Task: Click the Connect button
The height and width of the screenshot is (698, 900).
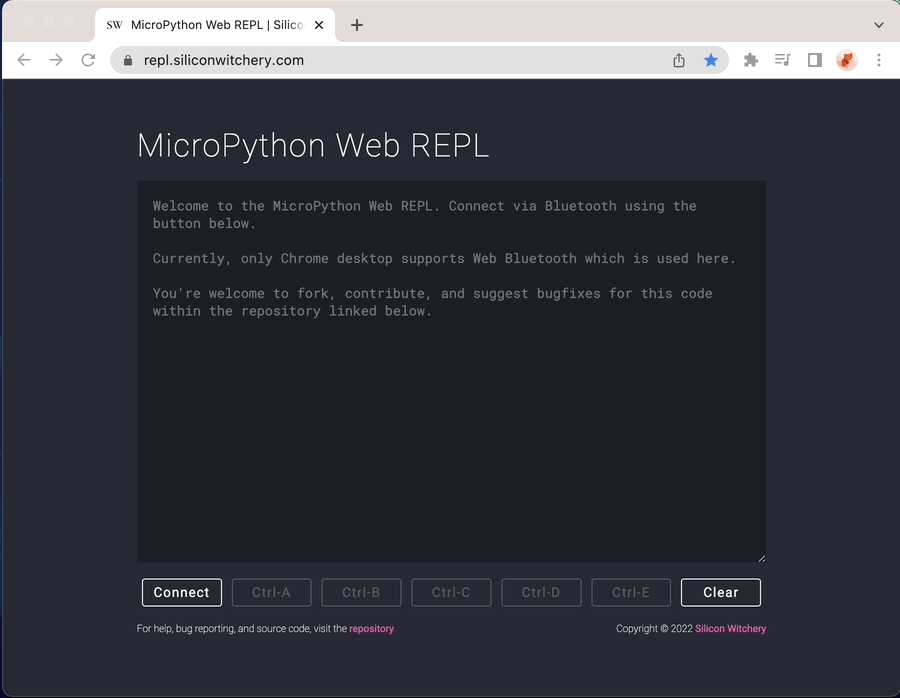Action: point(182,592)
